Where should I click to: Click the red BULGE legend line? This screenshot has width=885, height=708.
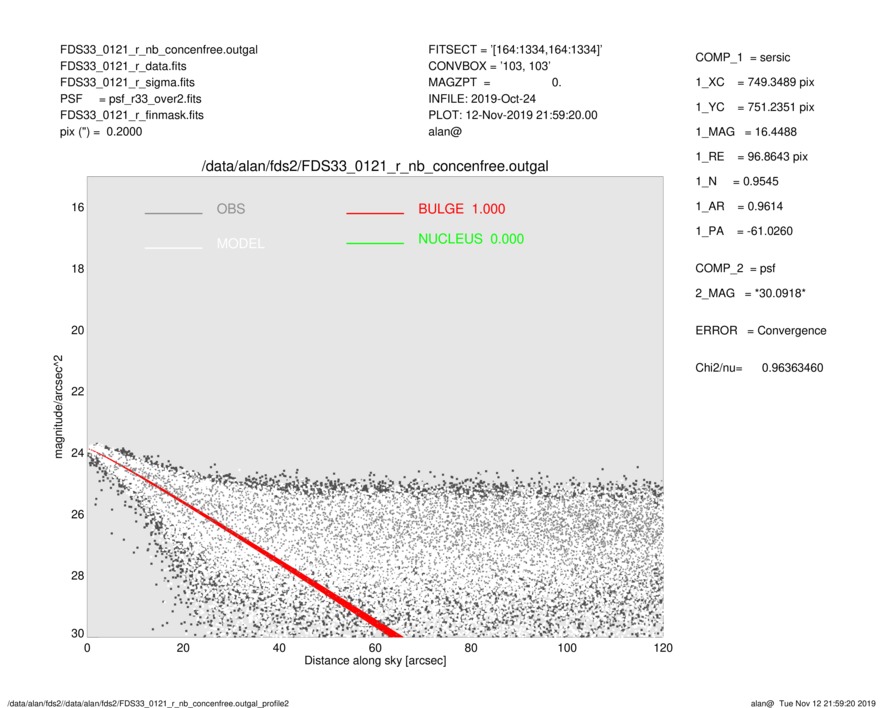(375, 213)
